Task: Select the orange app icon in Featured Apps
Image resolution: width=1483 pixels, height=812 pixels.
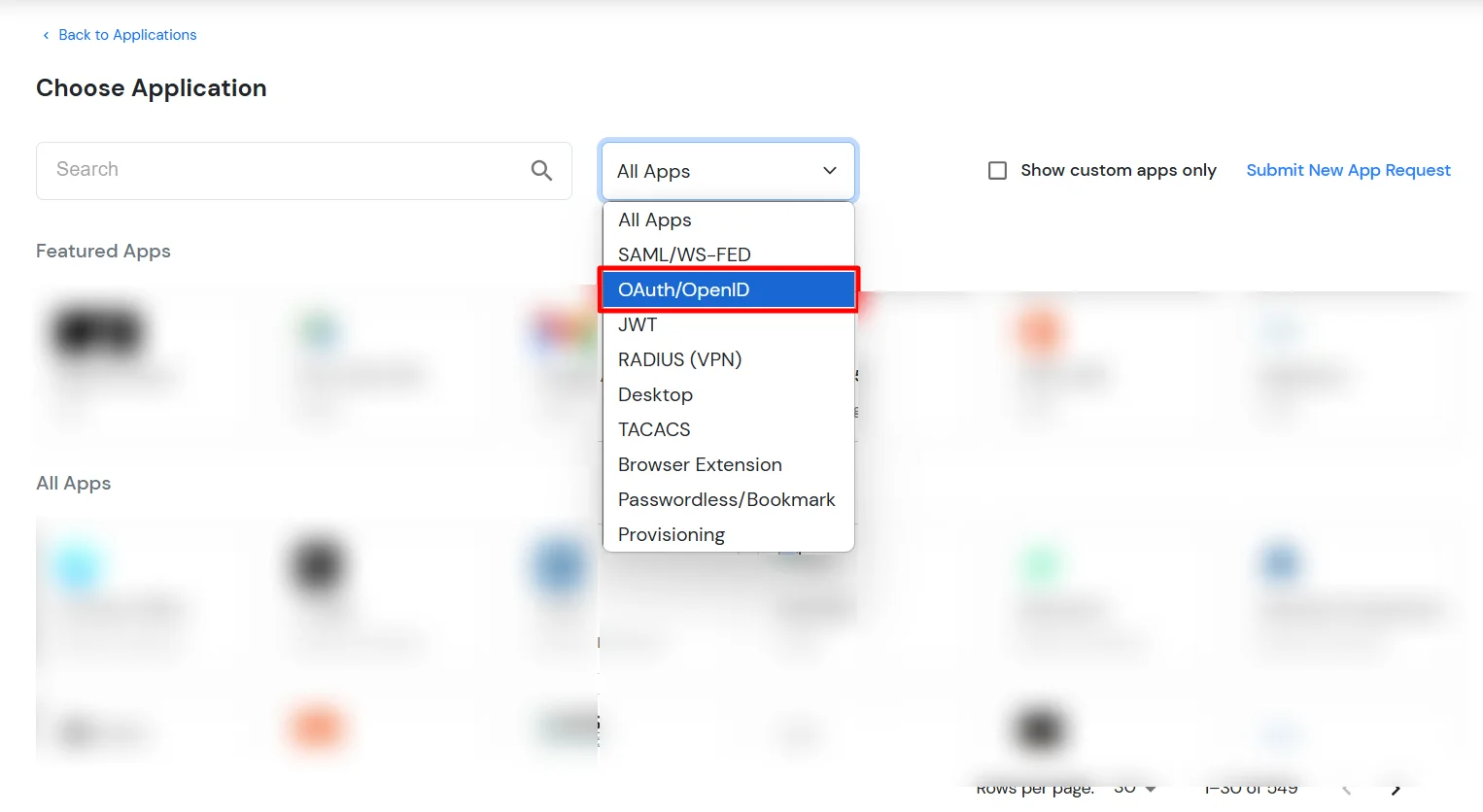Action: [1039, 330]
